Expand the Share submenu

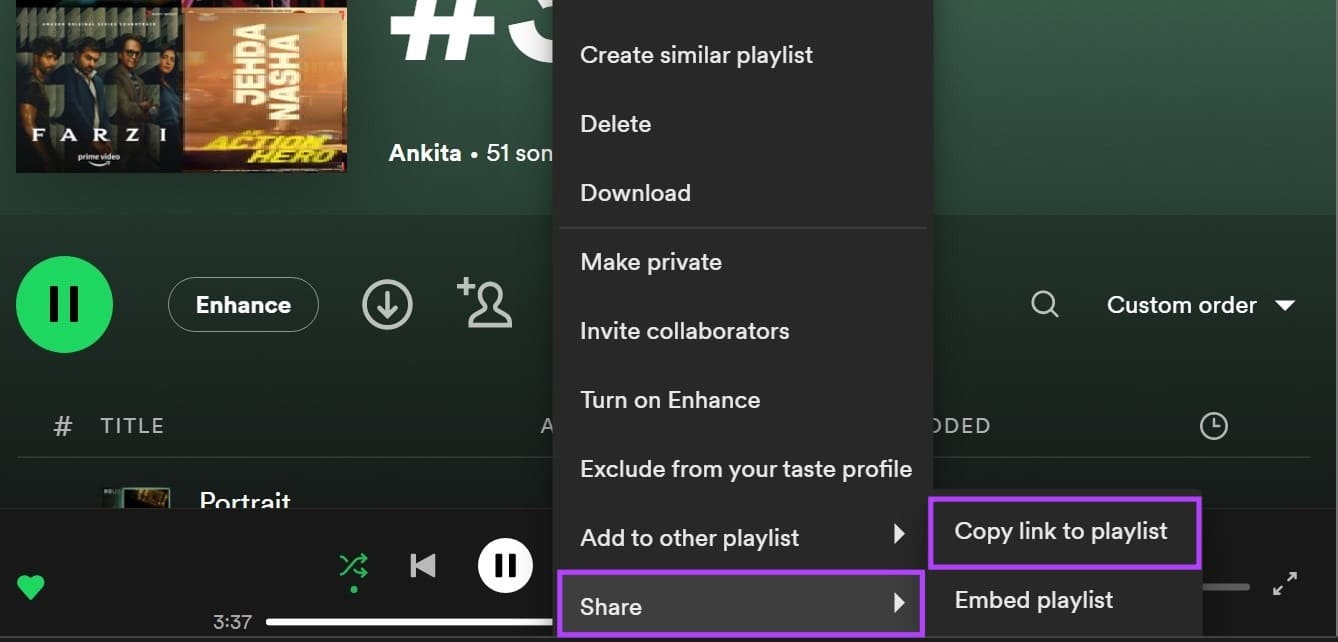742,606
